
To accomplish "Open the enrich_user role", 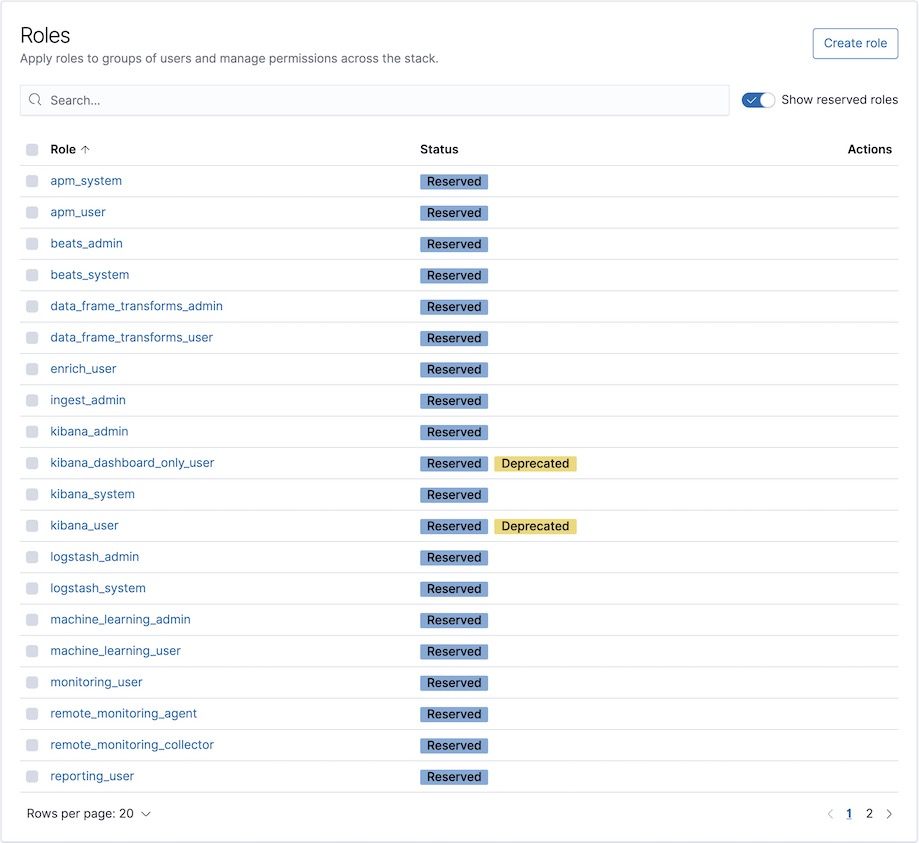I will coord(83,368).
